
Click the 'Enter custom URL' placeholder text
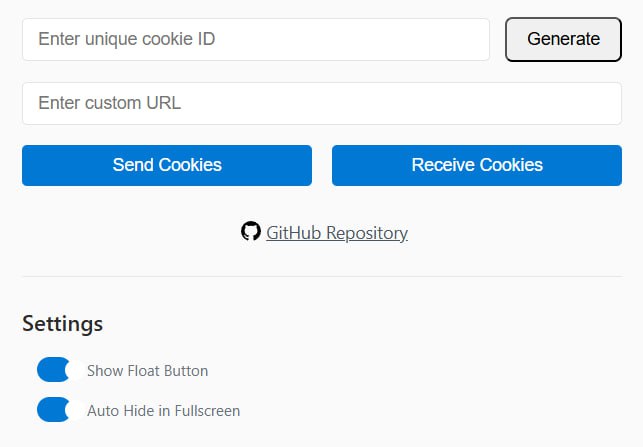click(109, 103)
